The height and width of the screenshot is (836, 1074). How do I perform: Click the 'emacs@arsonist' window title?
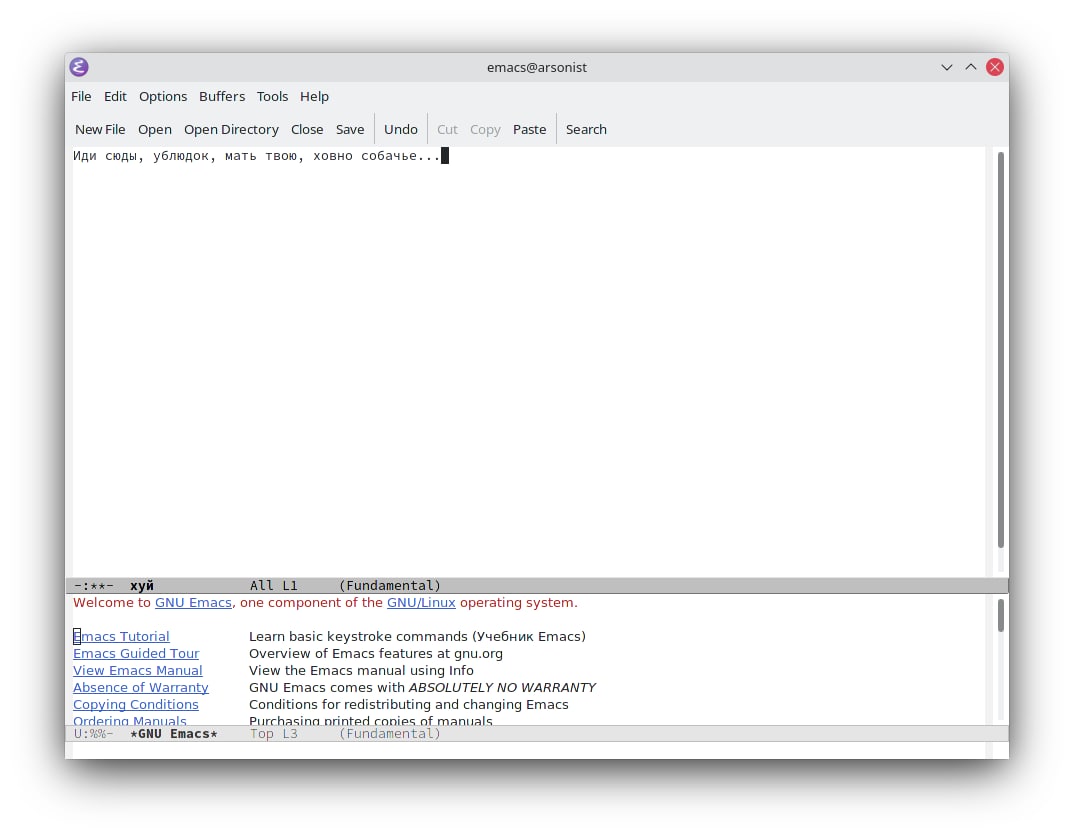coord(537,67)
